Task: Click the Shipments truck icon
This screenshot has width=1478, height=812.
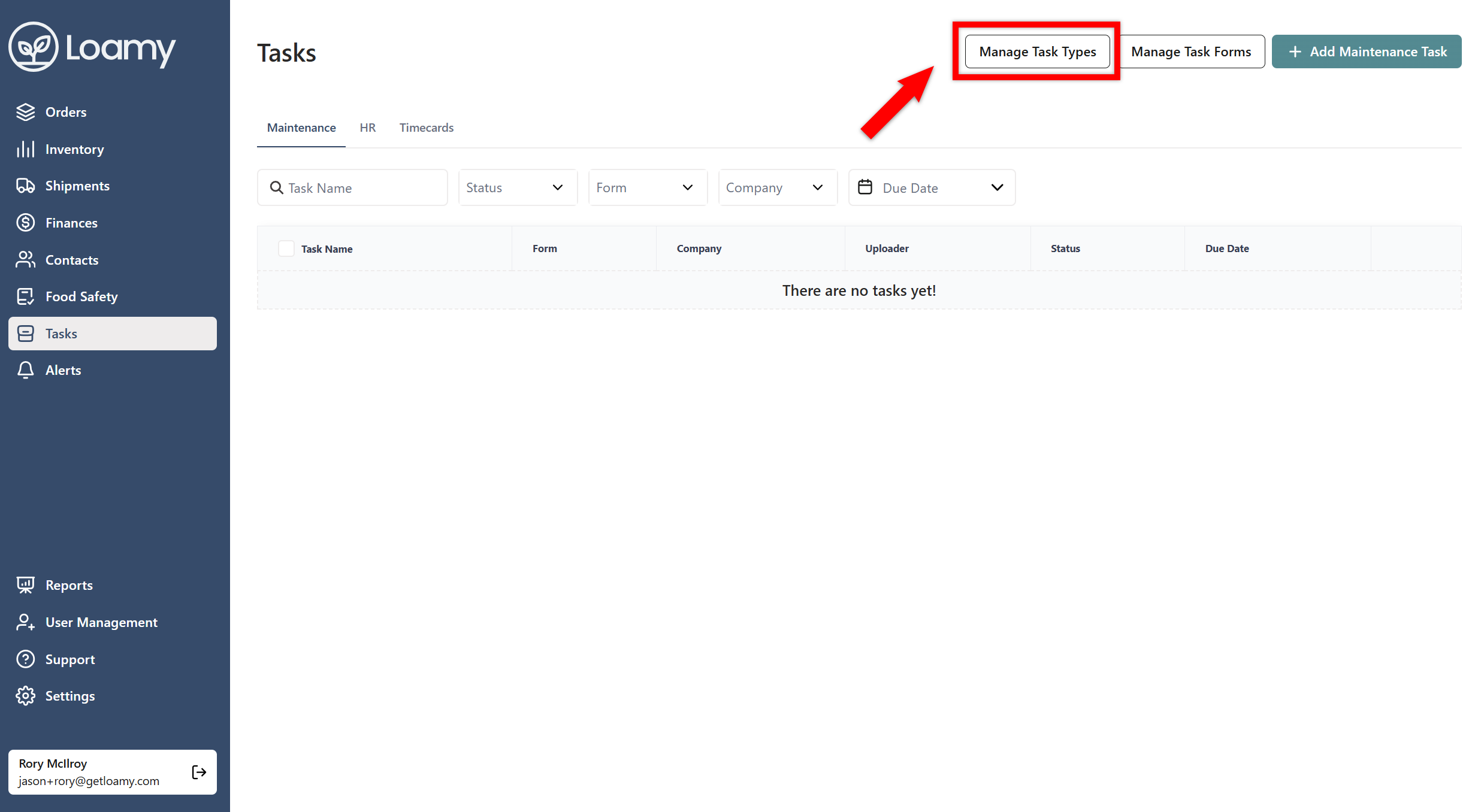Action: [25, 186]
